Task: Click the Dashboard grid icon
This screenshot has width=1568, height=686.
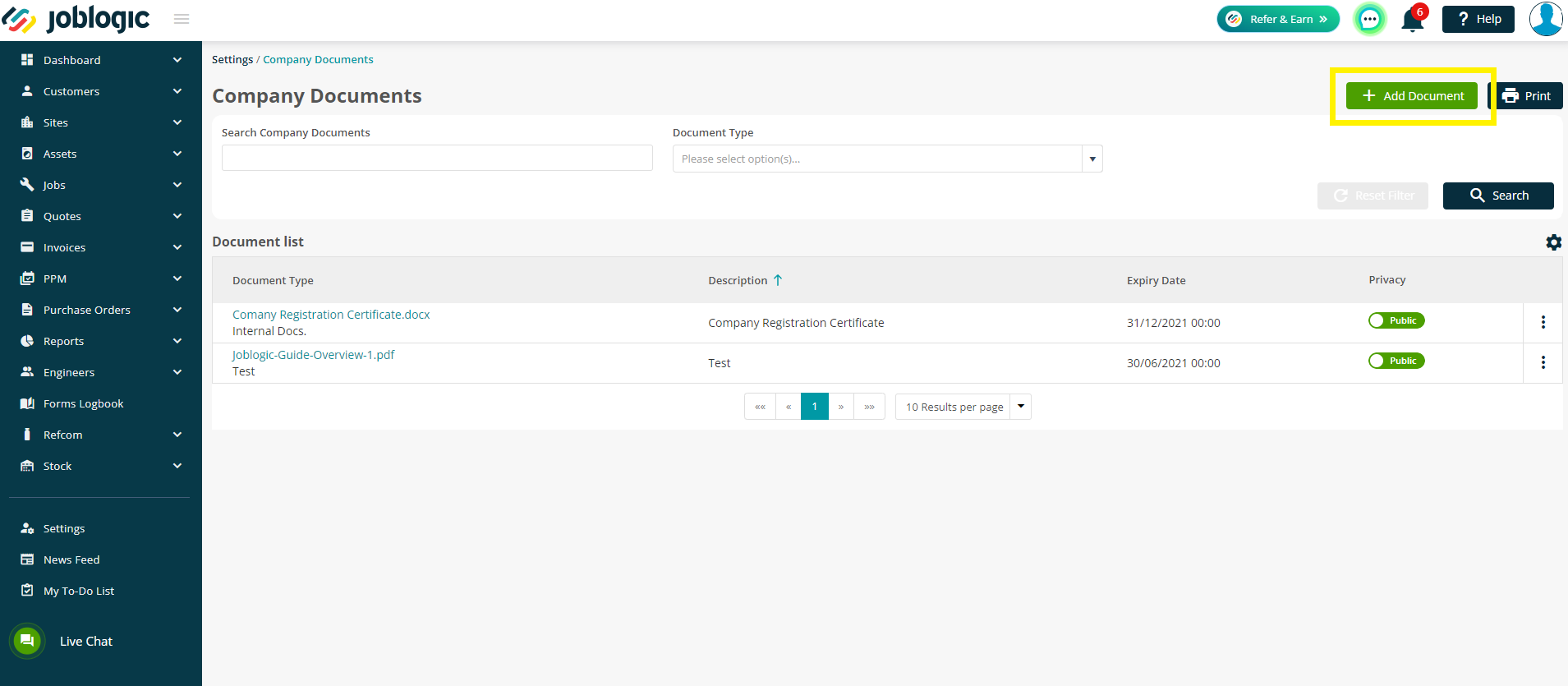Action: pos(27,60)
